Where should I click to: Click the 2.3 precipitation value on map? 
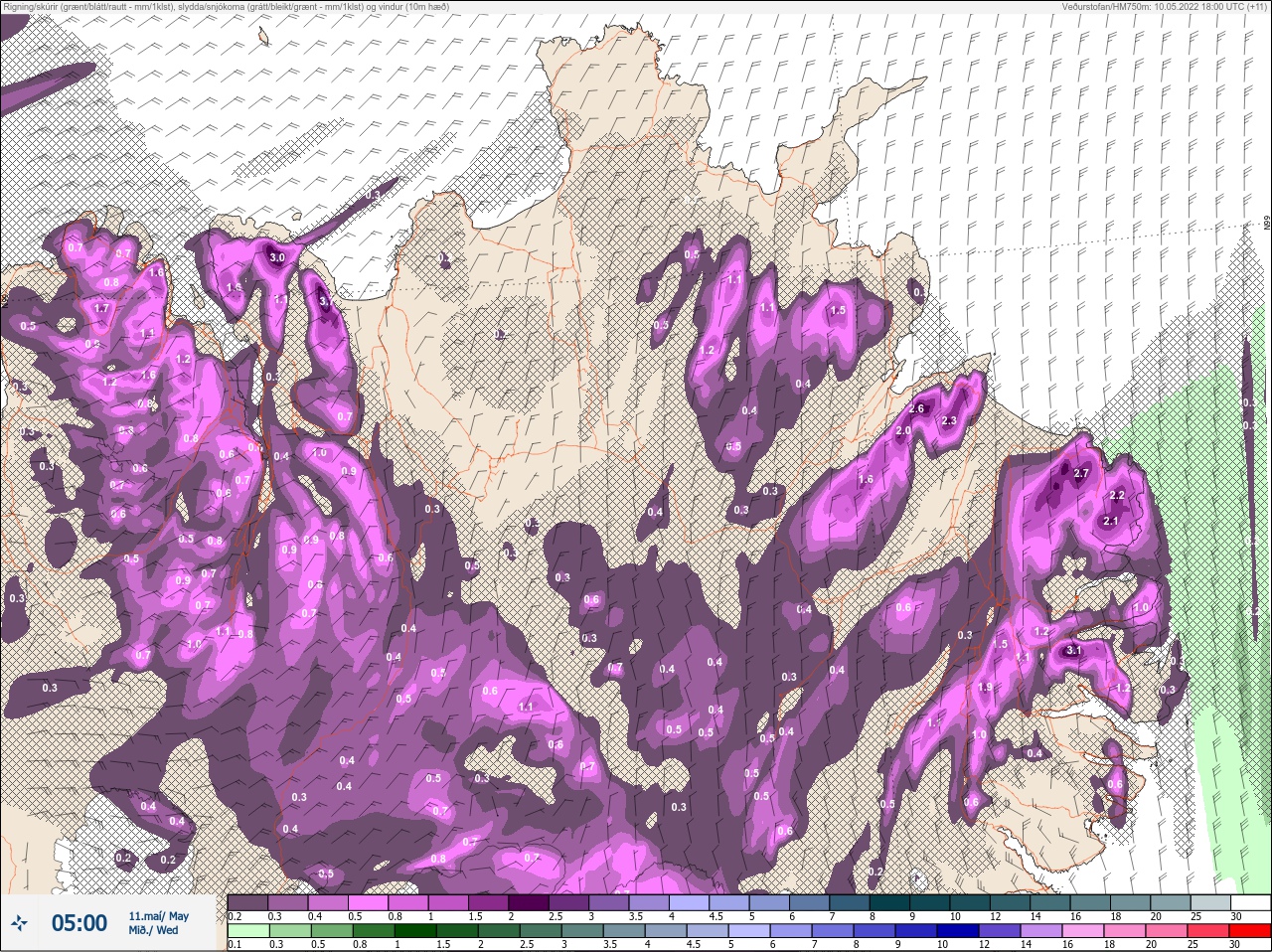[x=948, y=421]
